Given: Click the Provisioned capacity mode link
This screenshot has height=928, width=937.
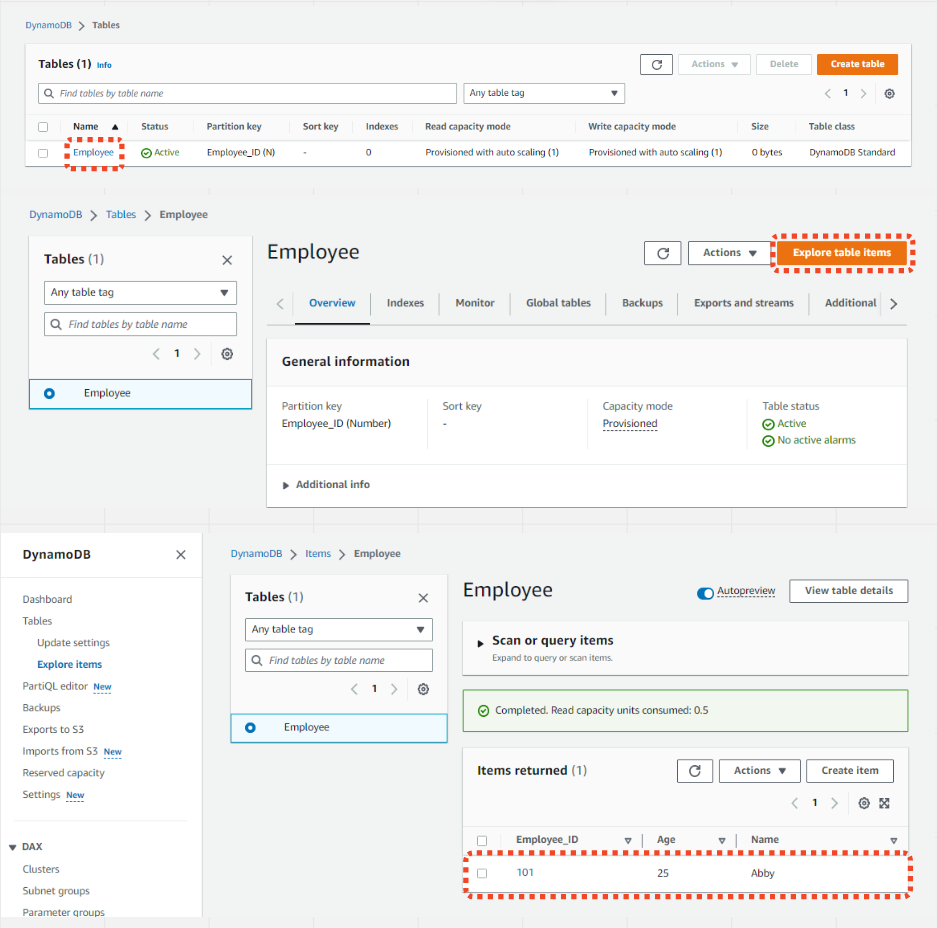Looking at the screenshot, I should [630, 424].
